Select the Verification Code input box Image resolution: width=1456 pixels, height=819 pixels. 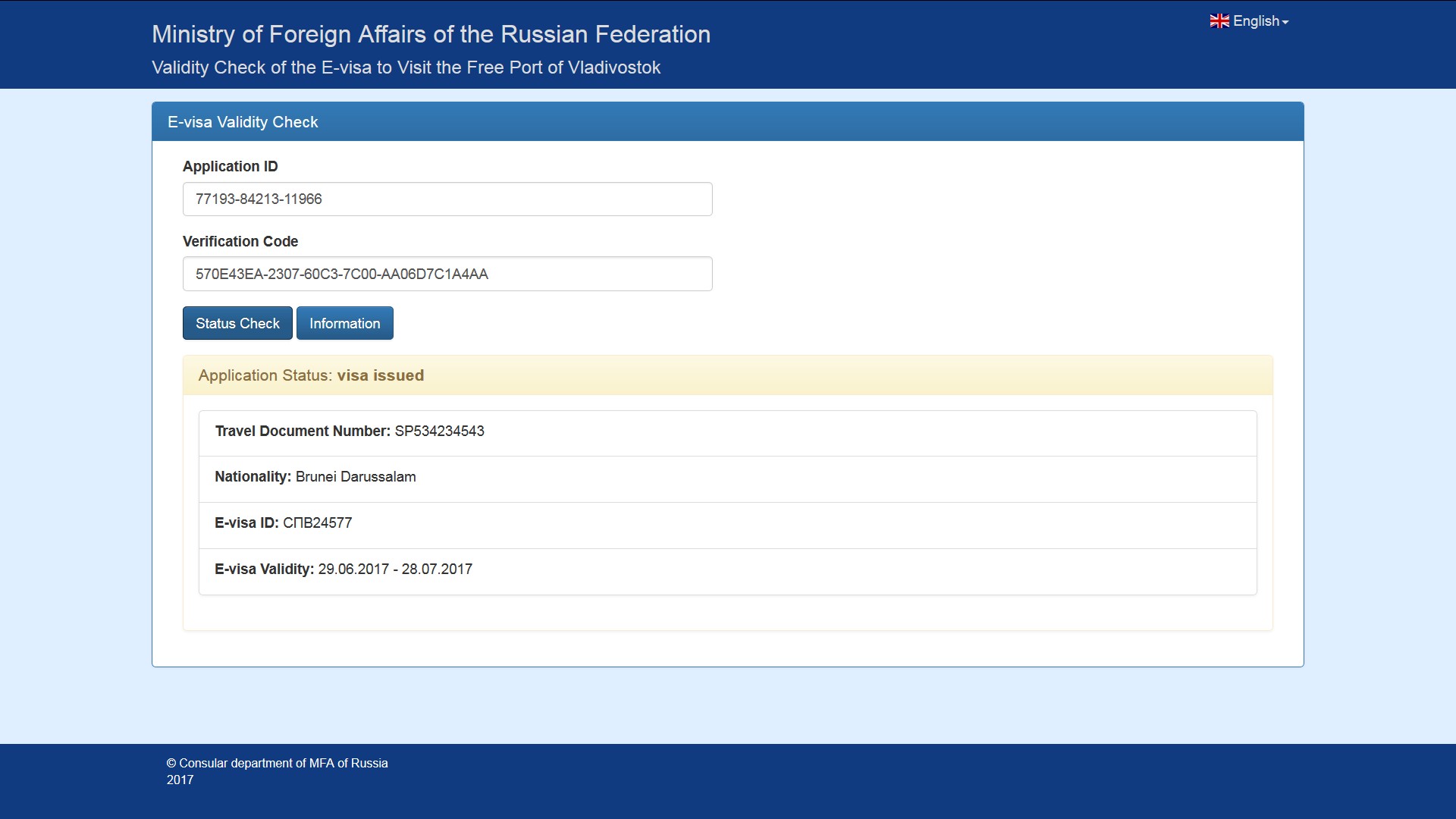pos(447,274)
